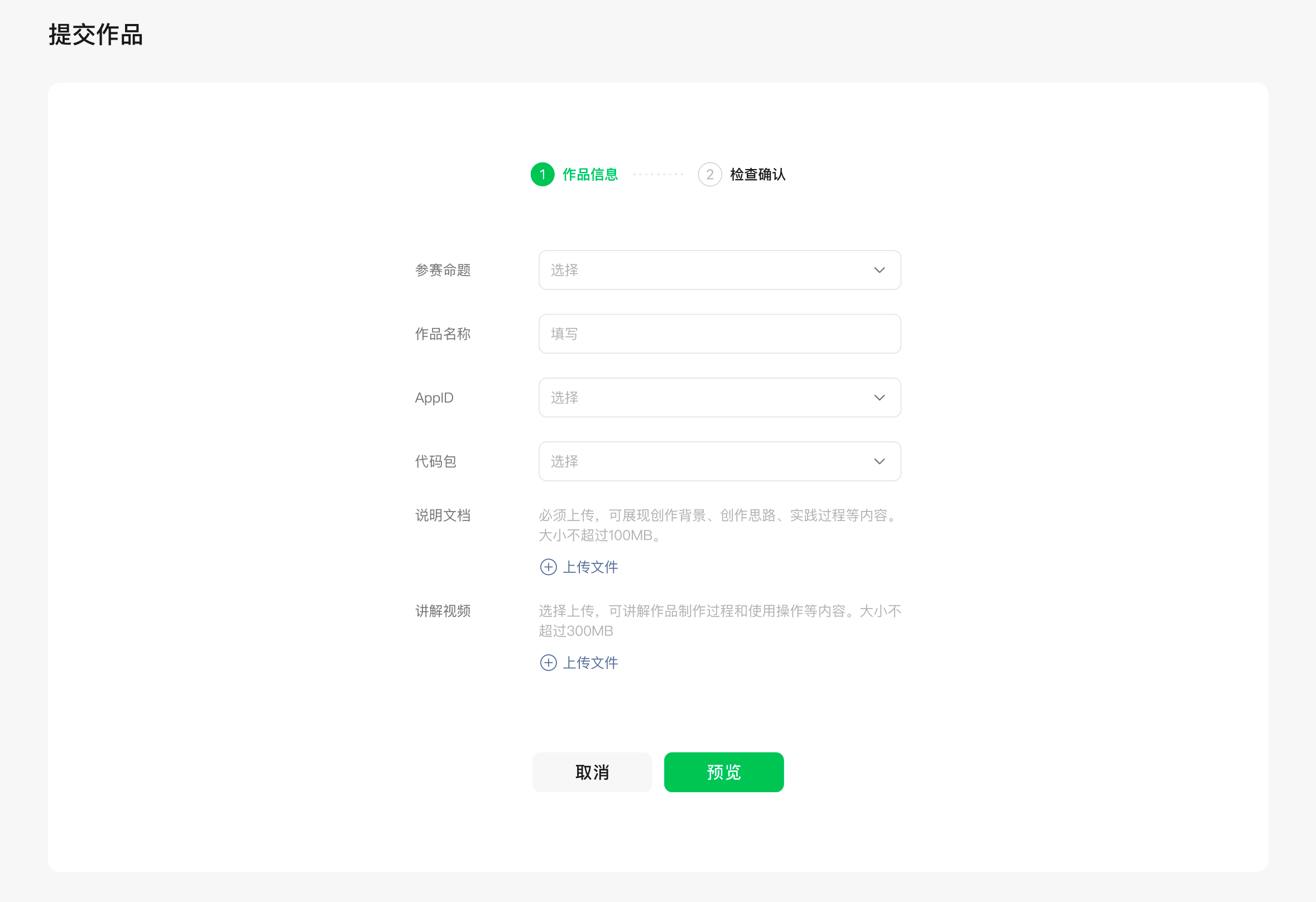Click chevron arrow in 参赛命题 field

pyautogui.click(x=879, y=270)
